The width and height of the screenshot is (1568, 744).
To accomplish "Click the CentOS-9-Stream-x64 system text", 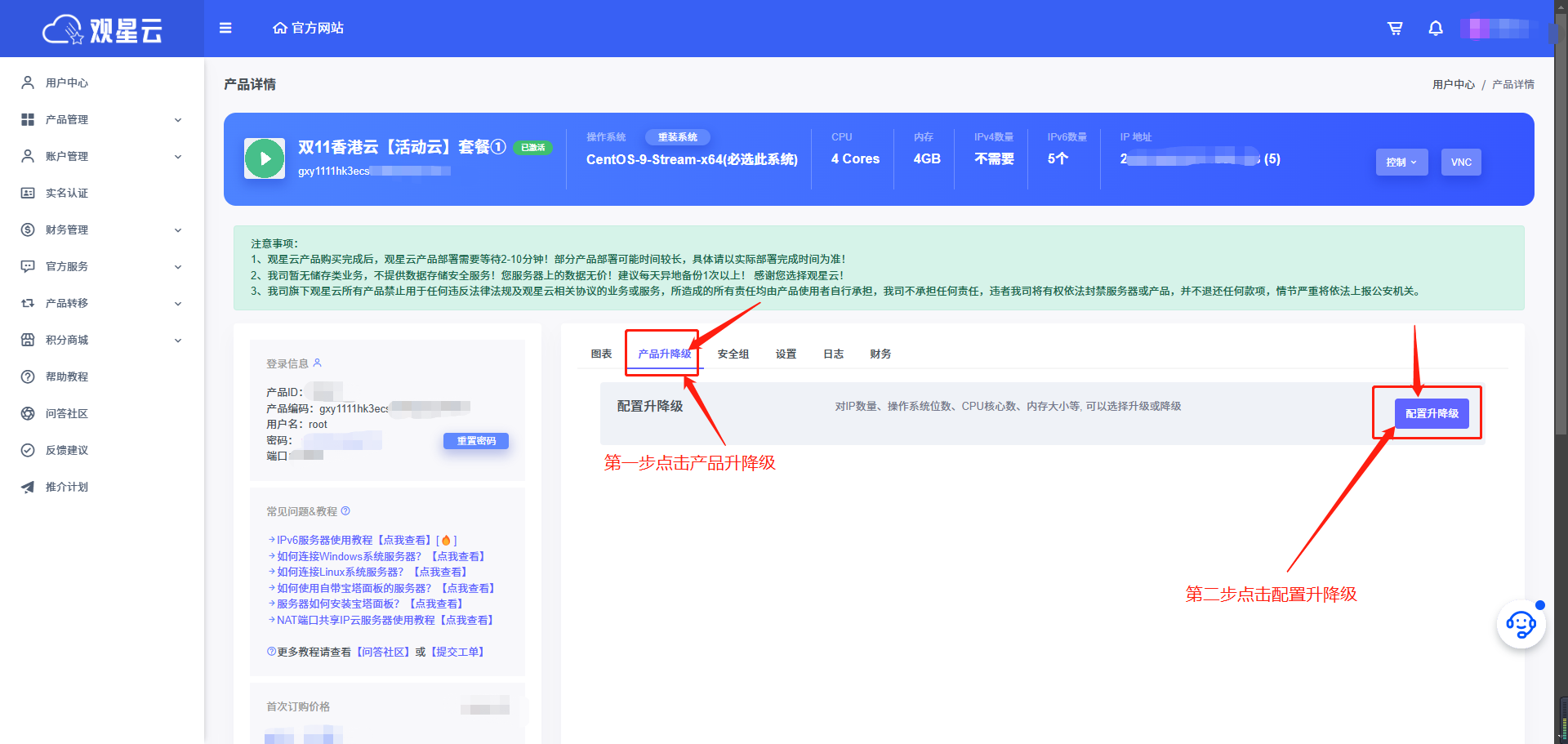I will pos(692,159).
